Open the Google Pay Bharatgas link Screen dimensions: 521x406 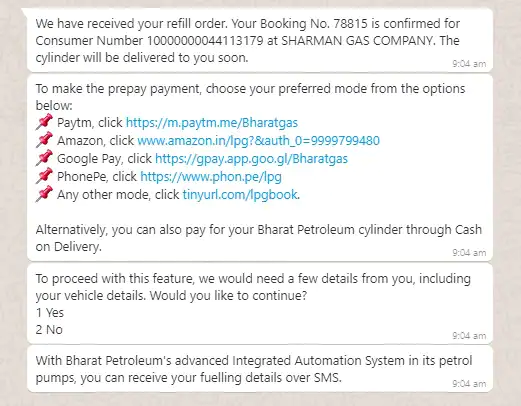tap(251, 159)
